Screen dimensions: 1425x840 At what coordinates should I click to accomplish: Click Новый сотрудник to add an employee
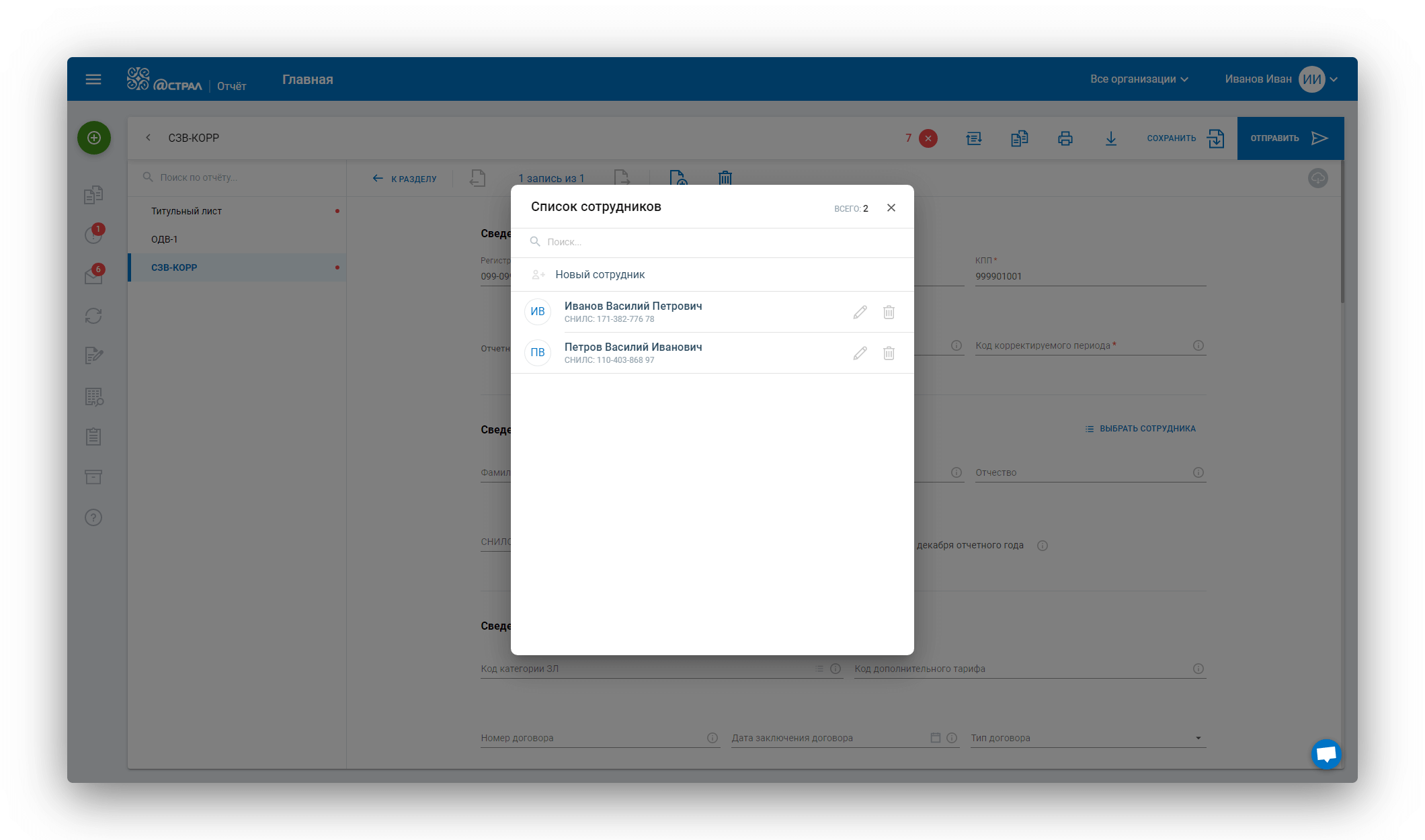pyautogui.click(x=712, y=274)
